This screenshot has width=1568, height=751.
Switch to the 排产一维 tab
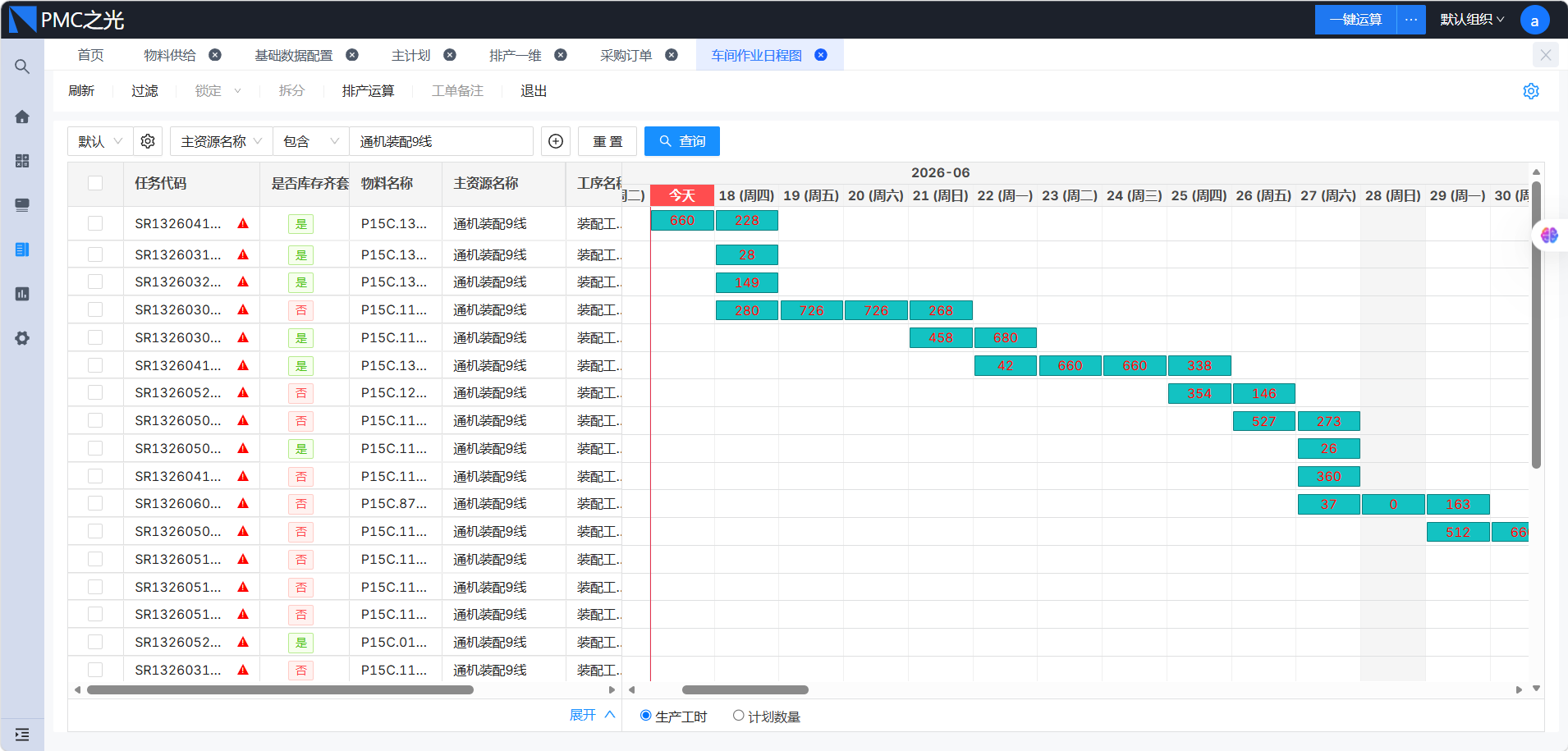click(x=515, y=55)
